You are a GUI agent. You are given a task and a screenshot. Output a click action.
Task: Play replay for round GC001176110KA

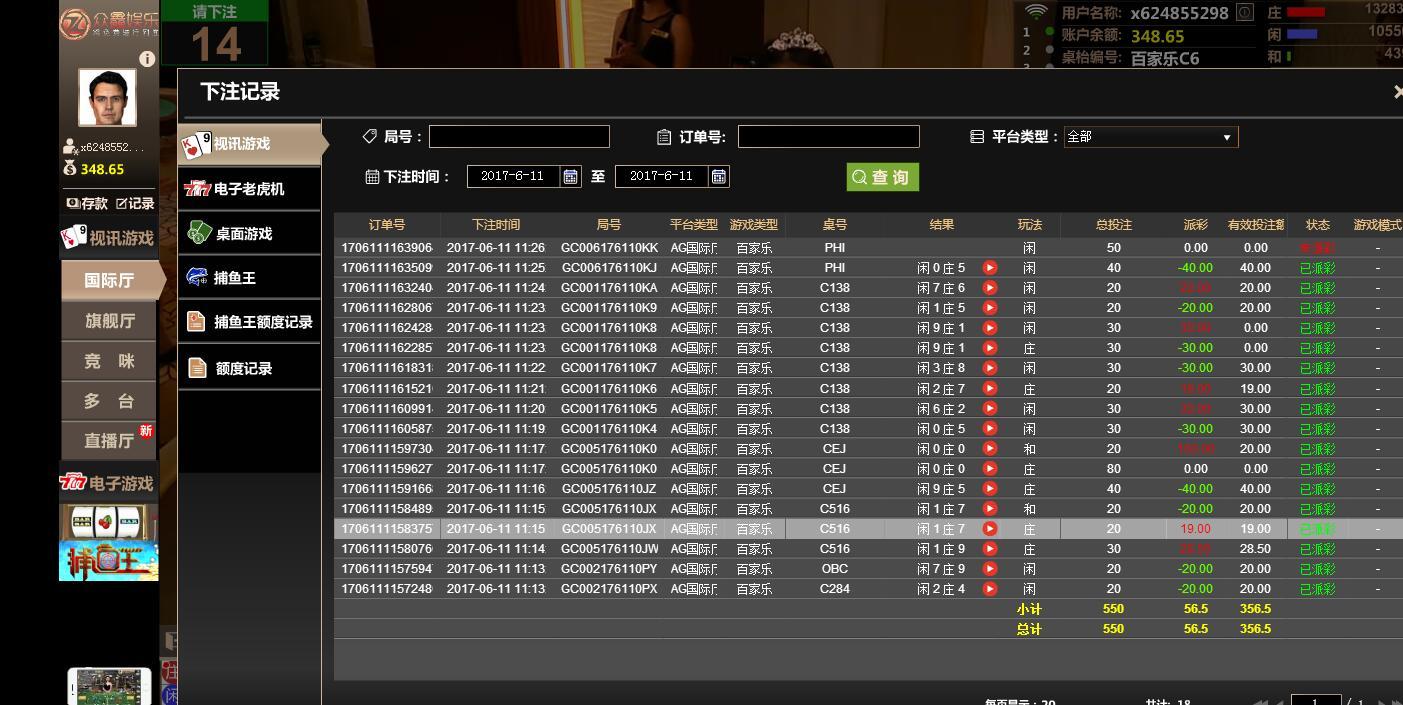(x=989, y=288)
